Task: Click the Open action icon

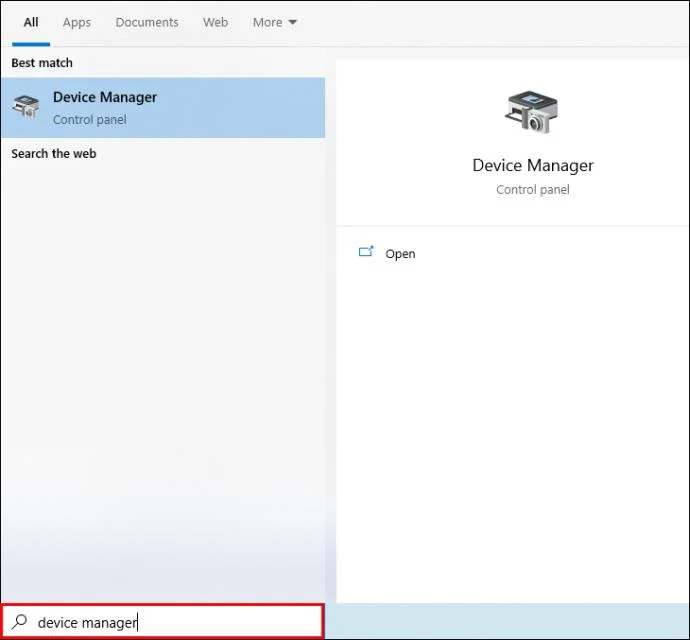Action: tap(366, 252)
